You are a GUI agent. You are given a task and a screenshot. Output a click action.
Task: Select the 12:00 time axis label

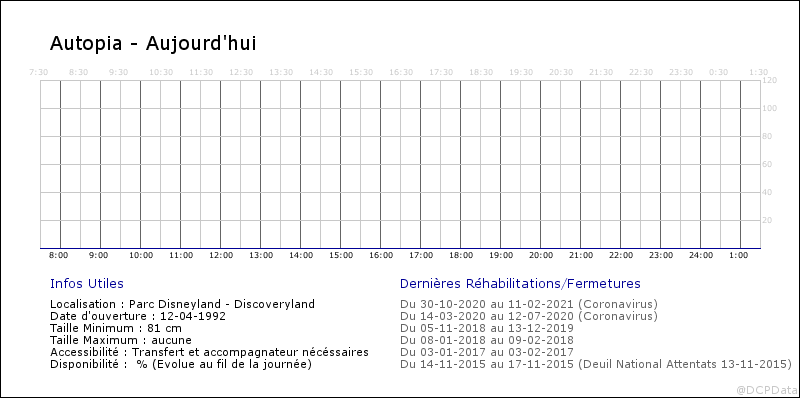(x=221, y=256)
